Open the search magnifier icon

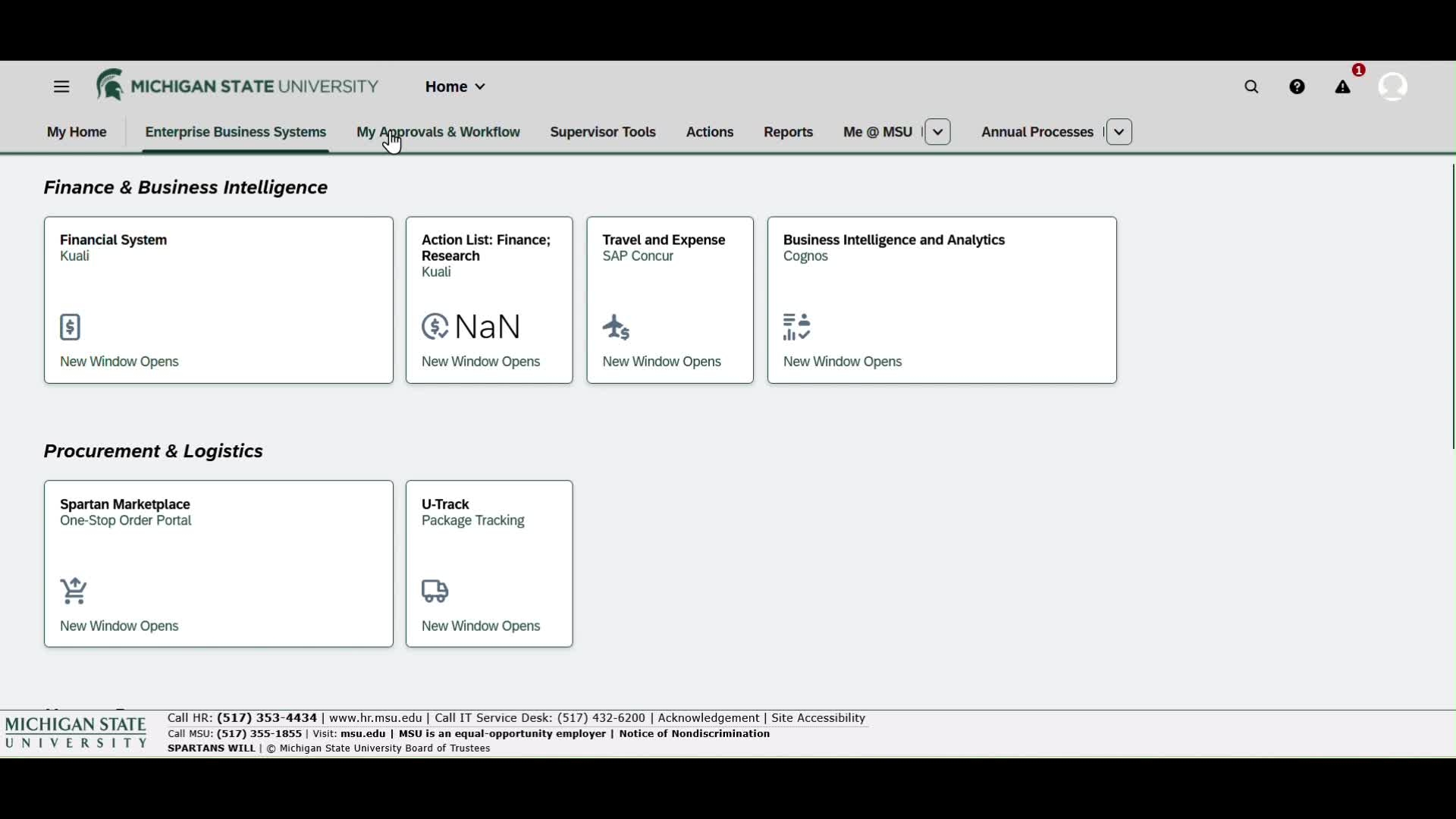point(1252,88)
